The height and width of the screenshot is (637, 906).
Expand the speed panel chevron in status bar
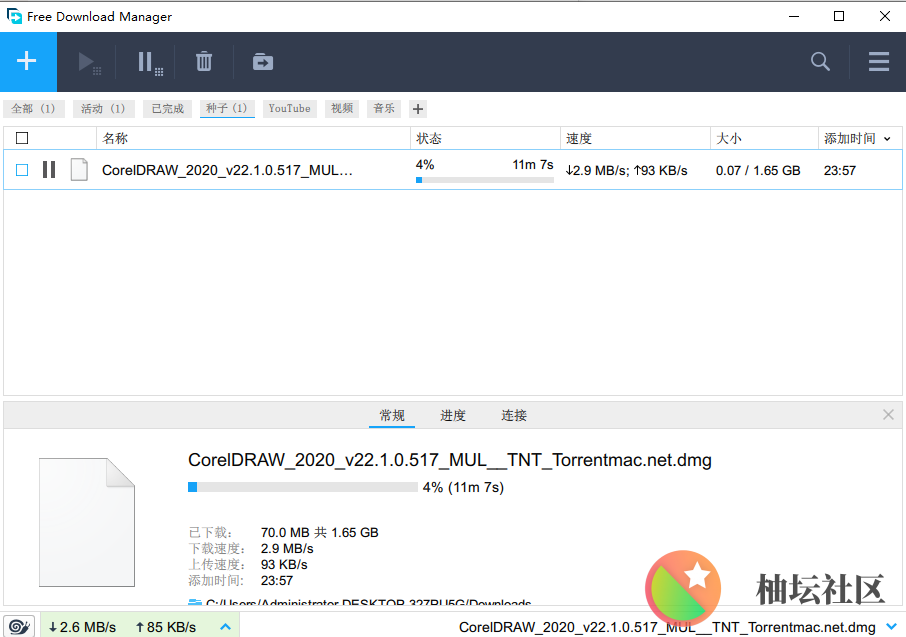(x=225, y=627)
